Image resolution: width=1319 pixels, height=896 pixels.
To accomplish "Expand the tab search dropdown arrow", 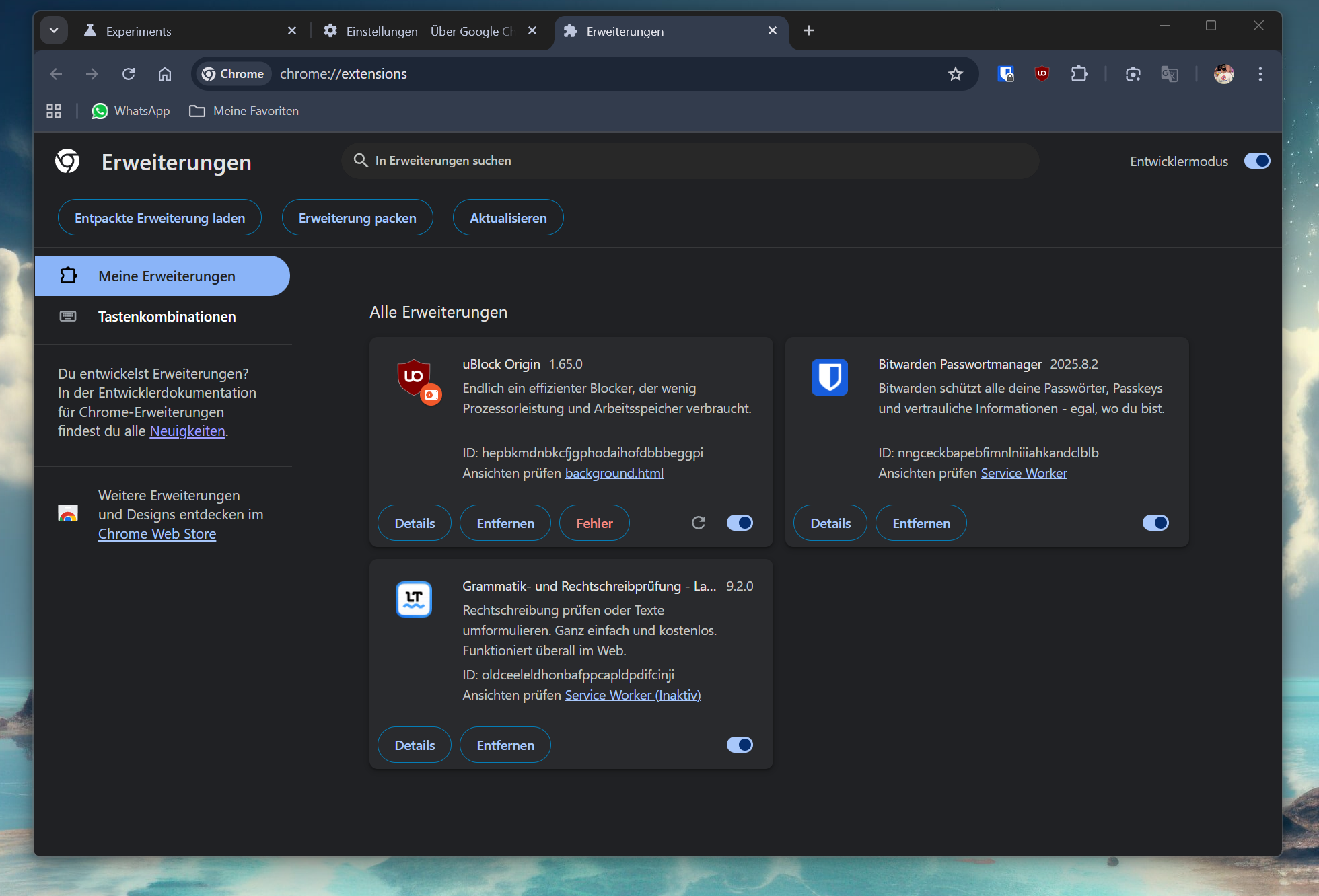I will (54, 31).
